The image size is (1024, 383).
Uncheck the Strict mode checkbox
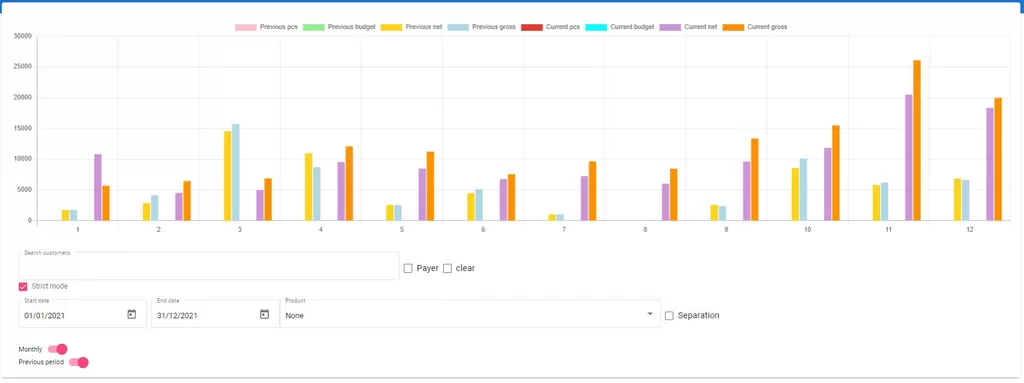pyautogui.click(x=23, y=286)
